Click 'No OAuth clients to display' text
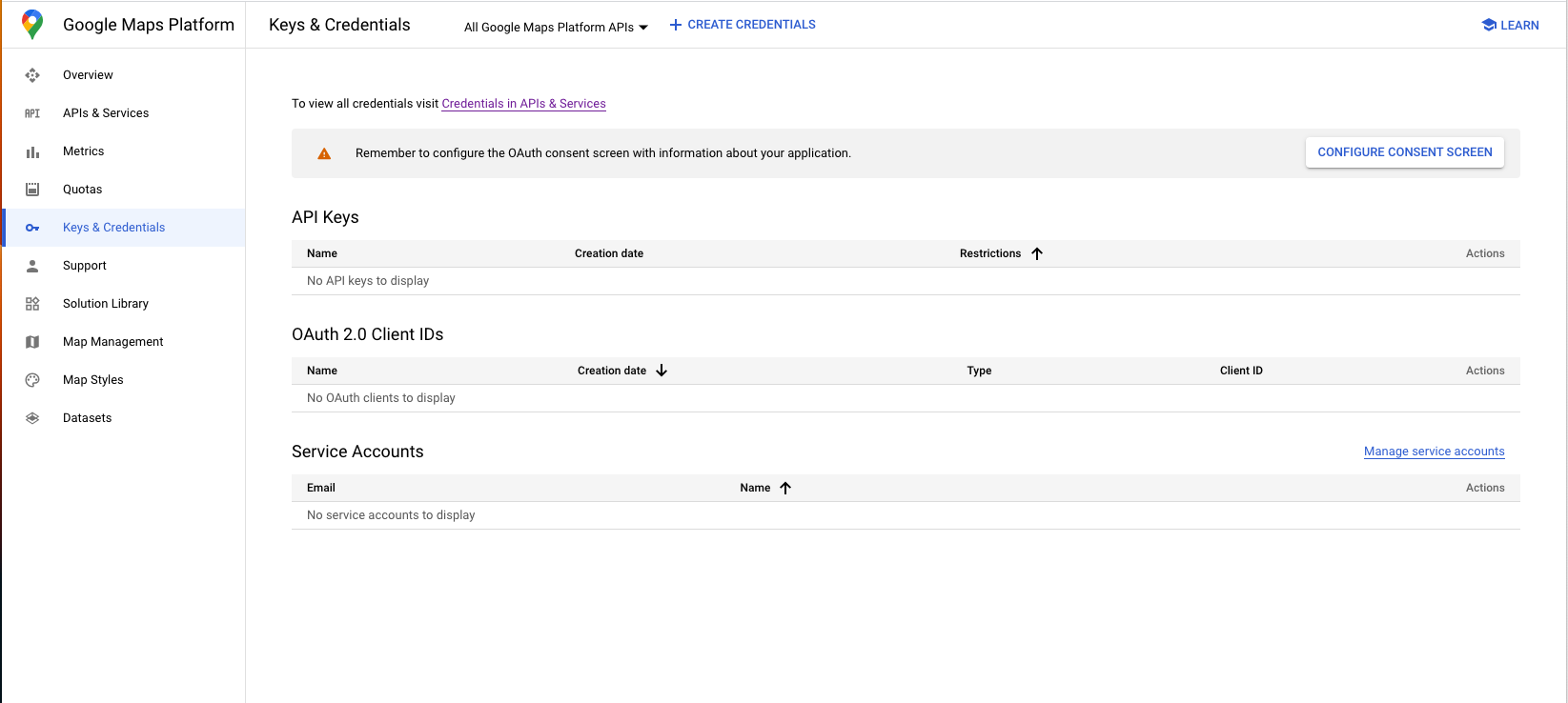The height and width of the screenshot is (703, 1568). (x=381, y=398)
